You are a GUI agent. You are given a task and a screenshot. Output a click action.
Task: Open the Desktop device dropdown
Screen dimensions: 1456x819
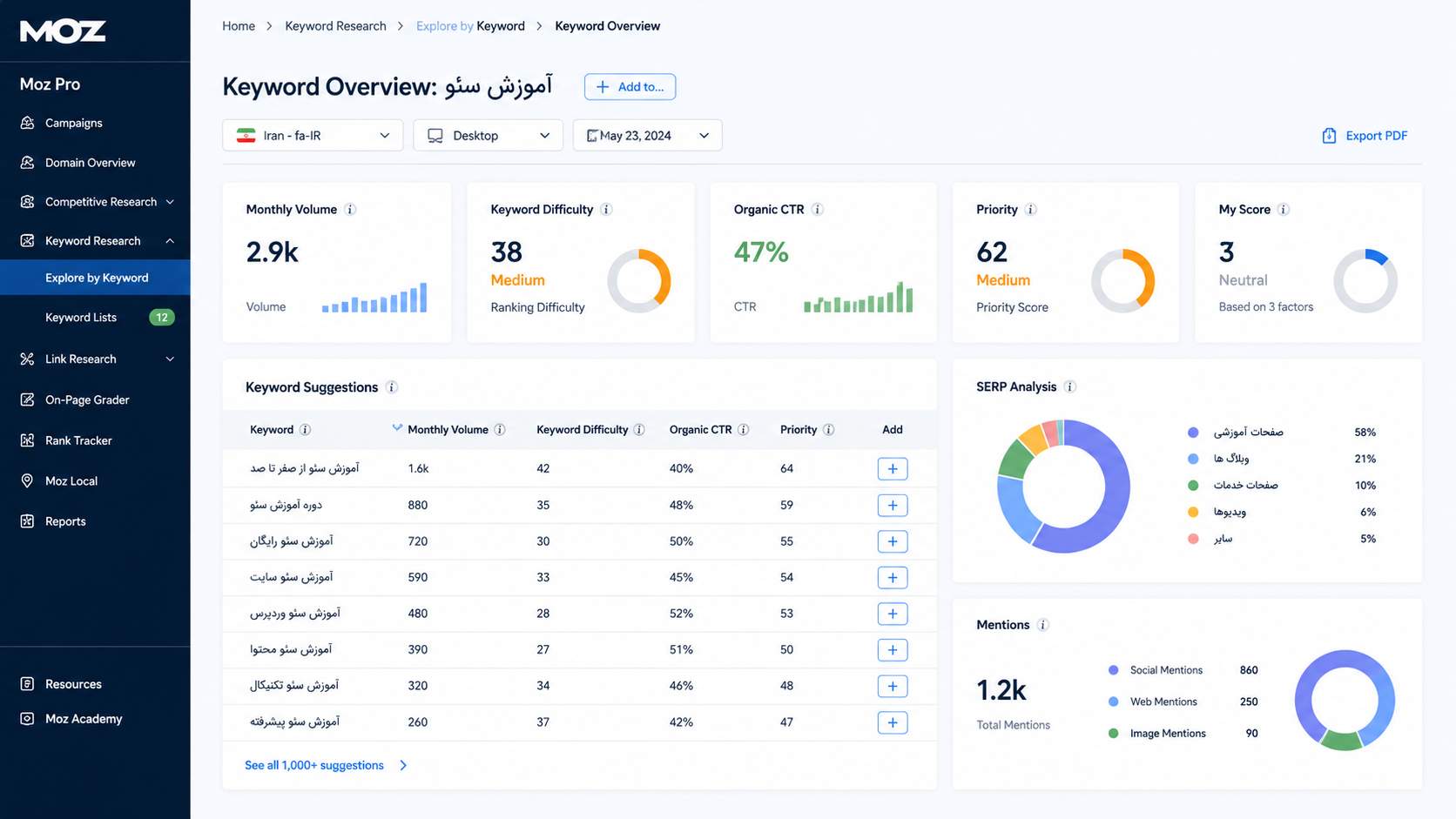[488, 135]
